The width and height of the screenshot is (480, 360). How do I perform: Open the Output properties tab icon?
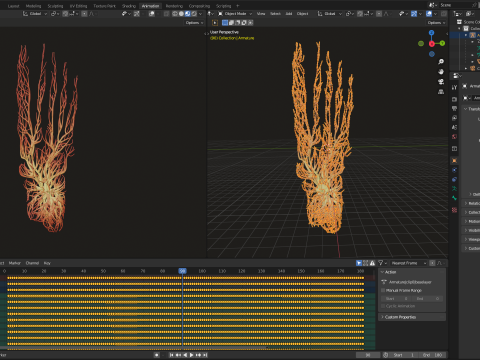tap(454, 109)
